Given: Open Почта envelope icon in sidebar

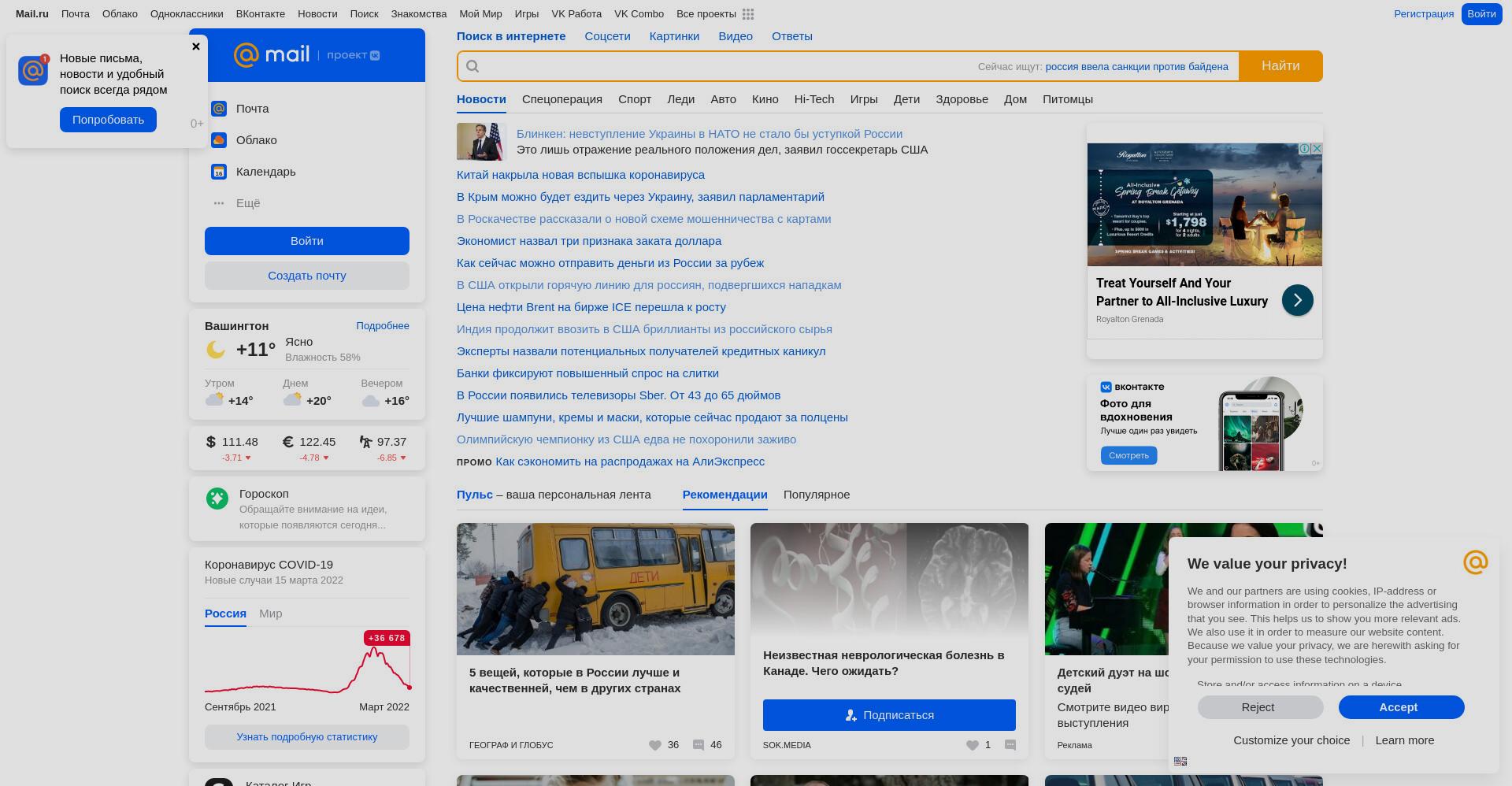Looking at the screenshot, I should click(x=219, y=109).
